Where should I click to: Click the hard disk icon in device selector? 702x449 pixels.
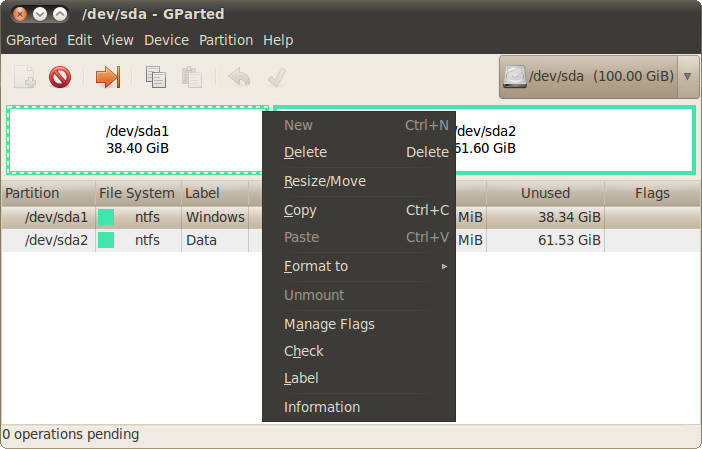coord(514,77)
